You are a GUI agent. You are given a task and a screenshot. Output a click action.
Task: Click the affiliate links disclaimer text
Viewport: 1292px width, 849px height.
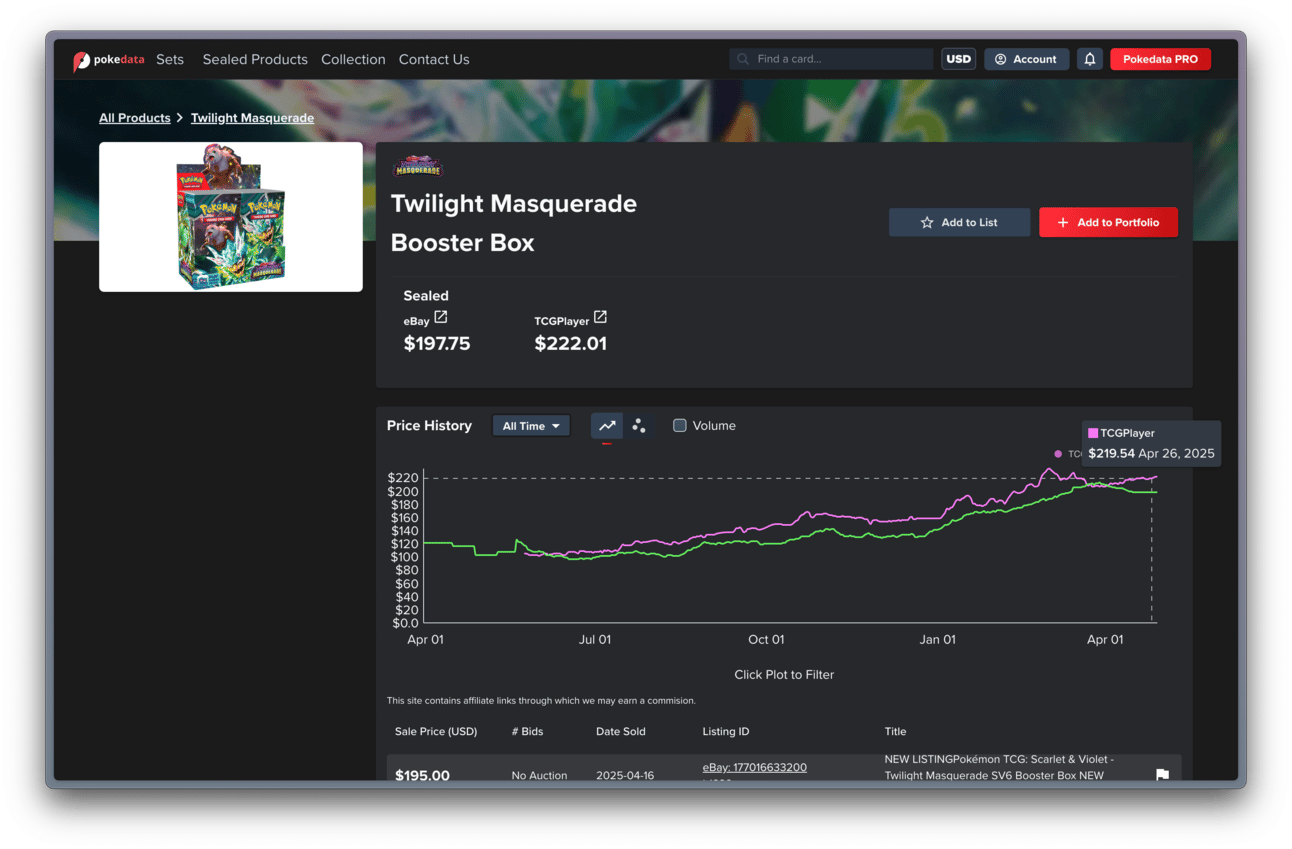(x=541, y=701)
